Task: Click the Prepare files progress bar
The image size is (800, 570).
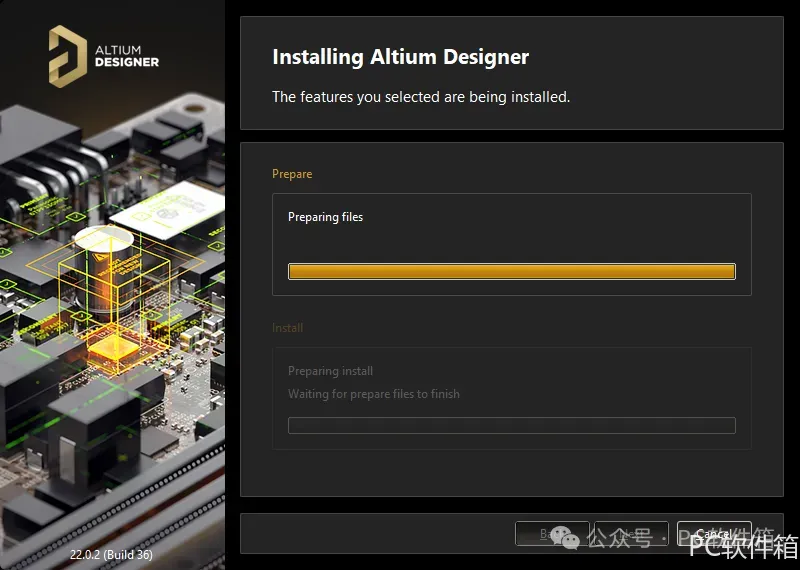Action: click(512, 271)
